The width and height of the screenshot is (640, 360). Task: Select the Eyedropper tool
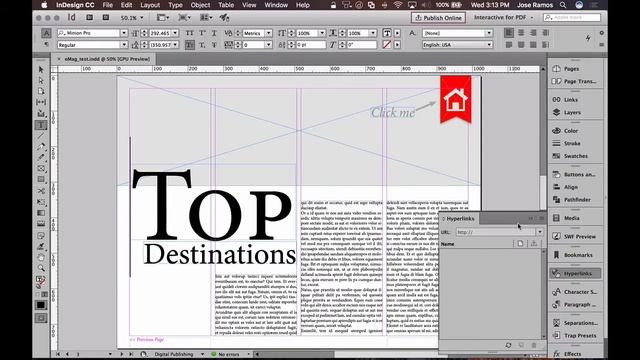pos(41,247)
